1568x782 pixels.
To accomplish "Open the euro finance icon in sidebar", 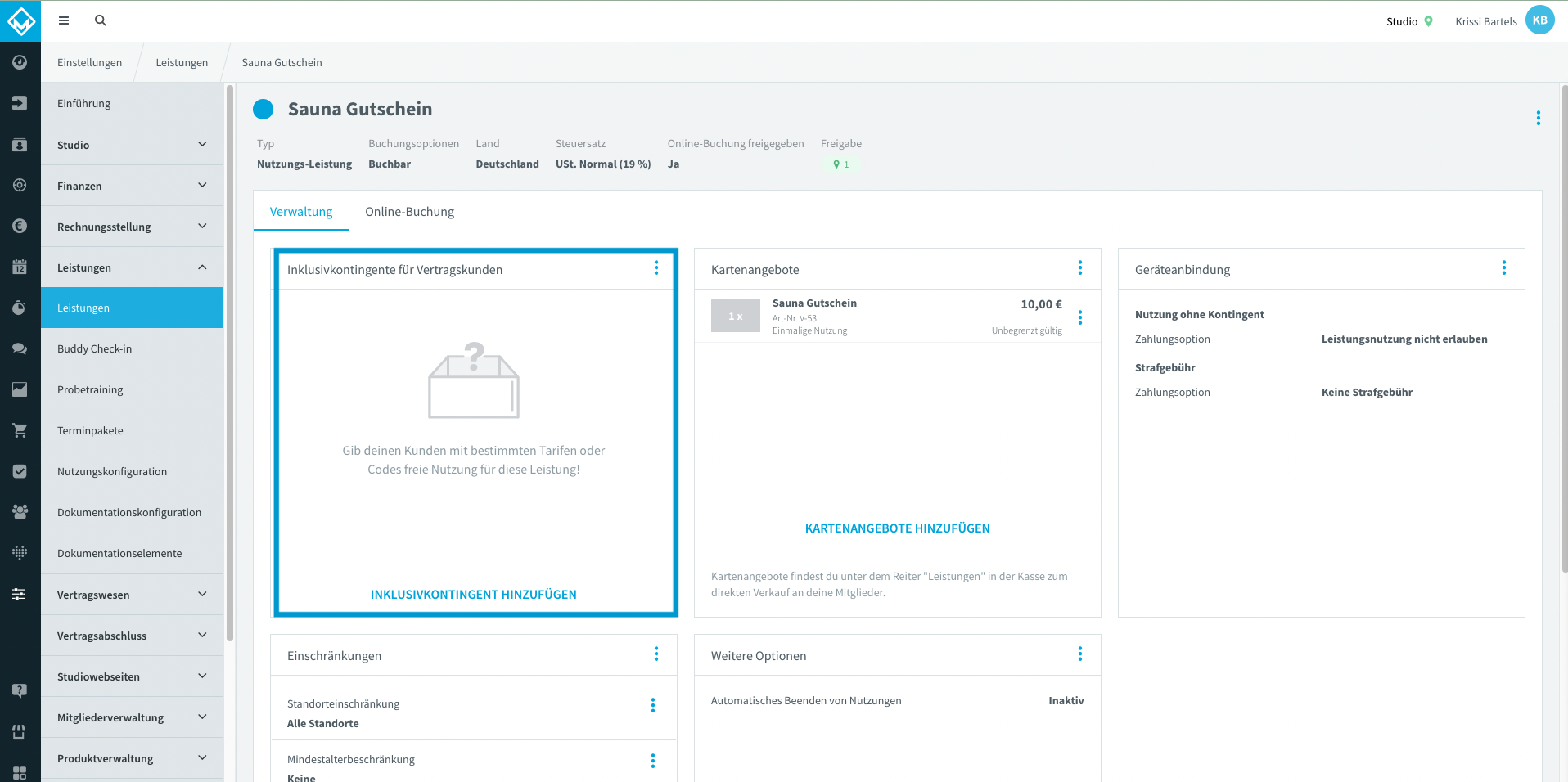I will click(20, 226).
